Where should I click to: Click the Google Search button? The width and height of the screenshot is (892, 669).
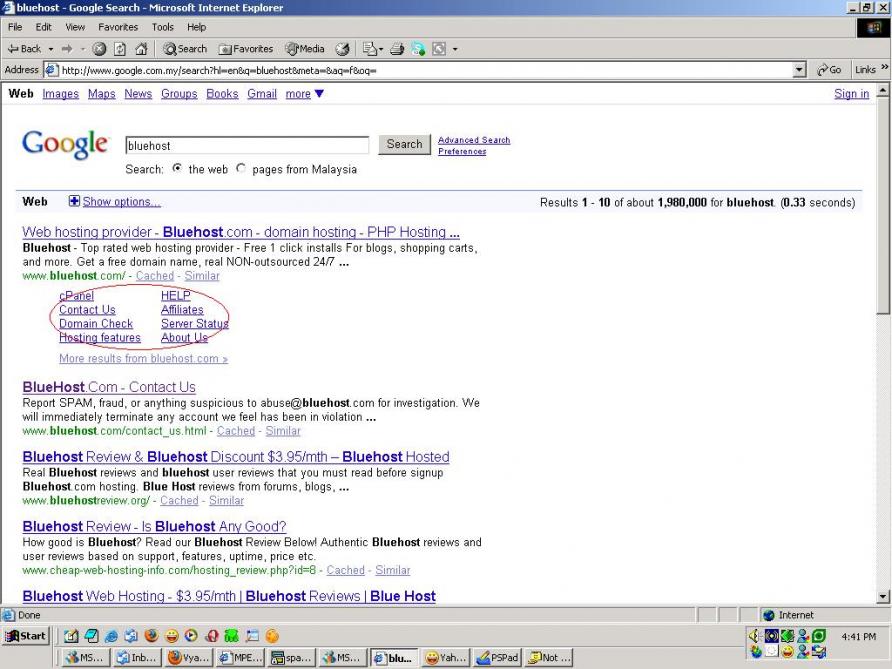coord(404,144)
